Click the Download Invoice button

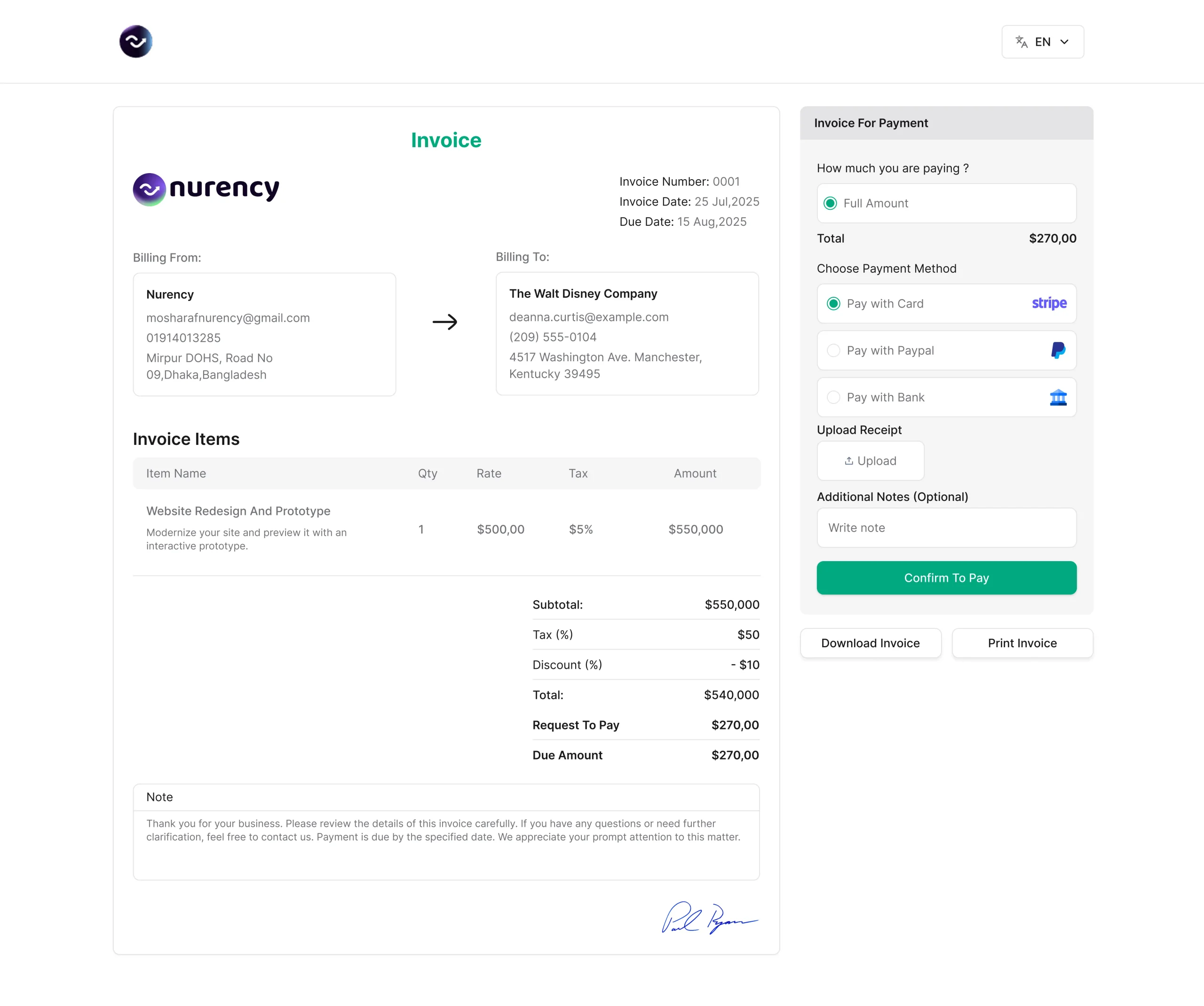tap(870, 643)
